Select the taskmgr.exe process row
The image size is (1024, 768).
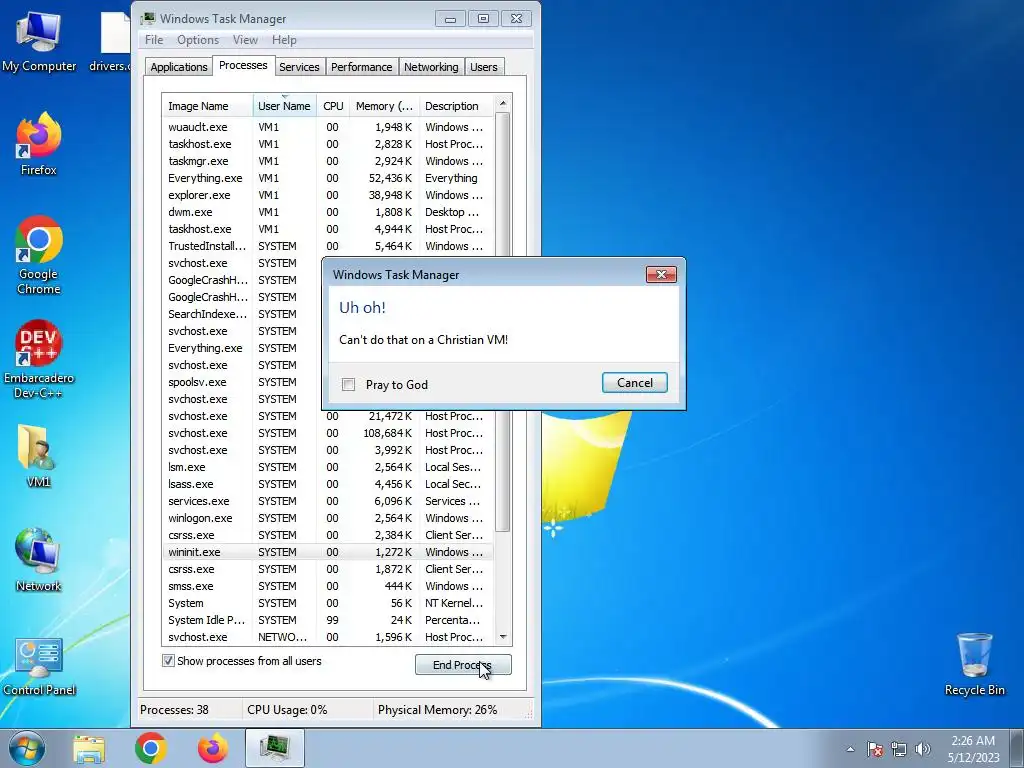click(x=328, y=161)
